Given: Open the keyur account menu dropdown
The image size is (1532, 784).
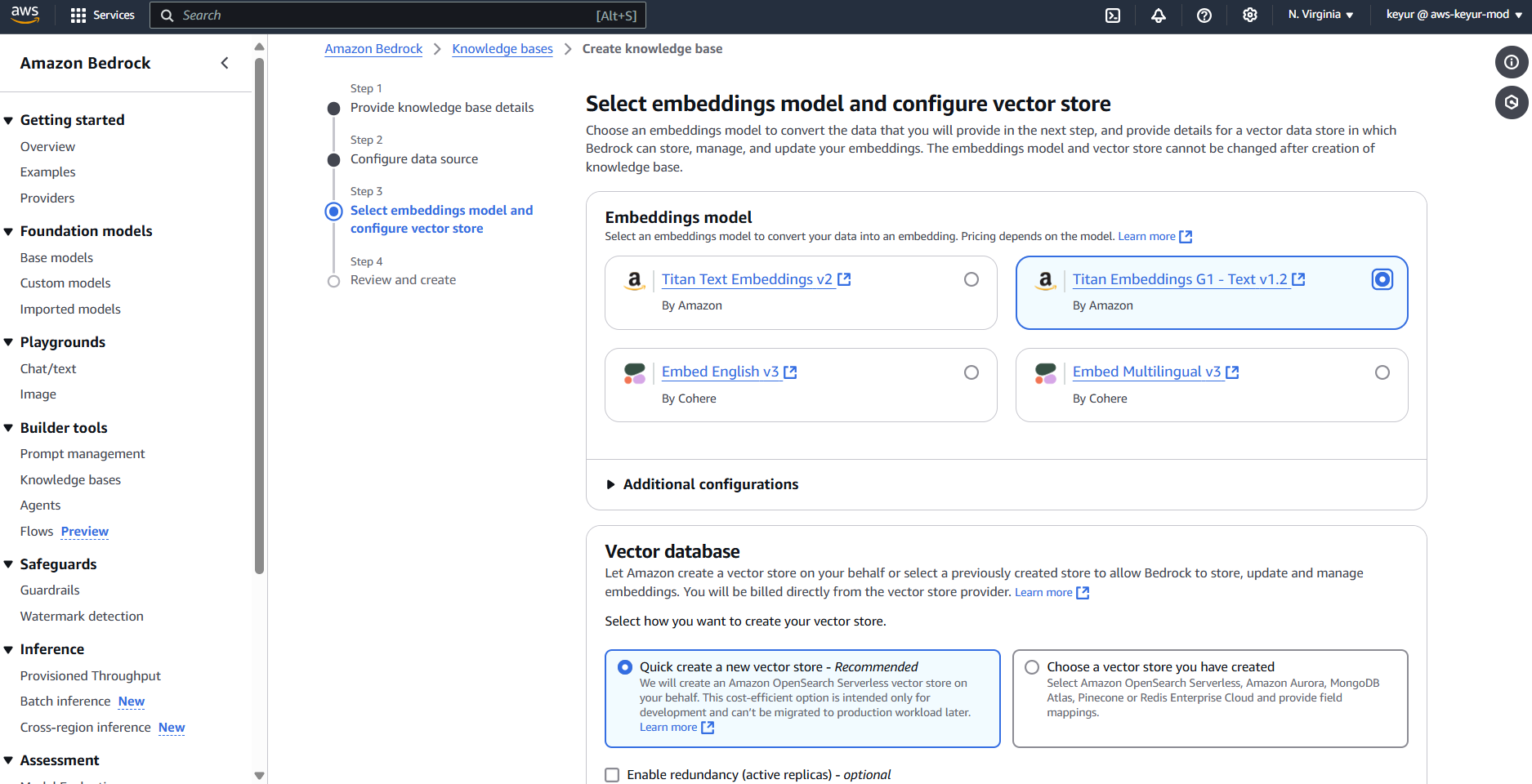Looking at the screenshot, I should [x=1454, y=15].
